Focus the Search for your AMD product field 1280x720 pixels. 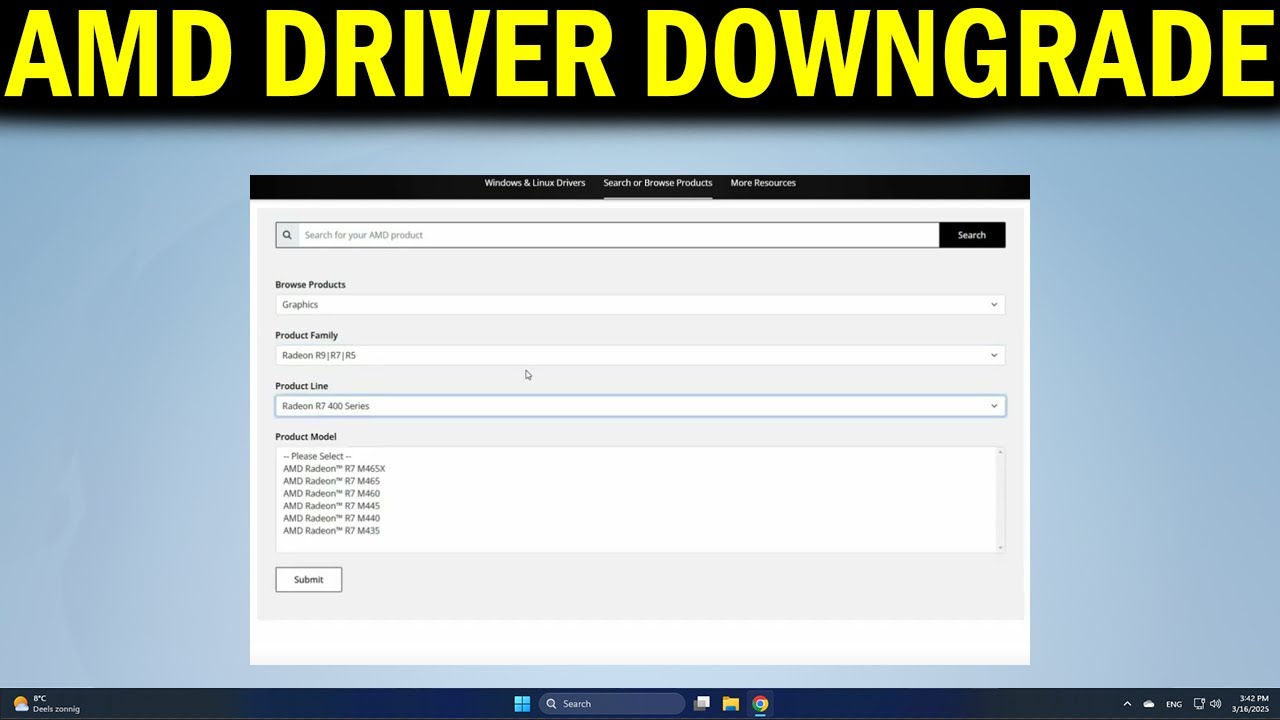(618, 235)
